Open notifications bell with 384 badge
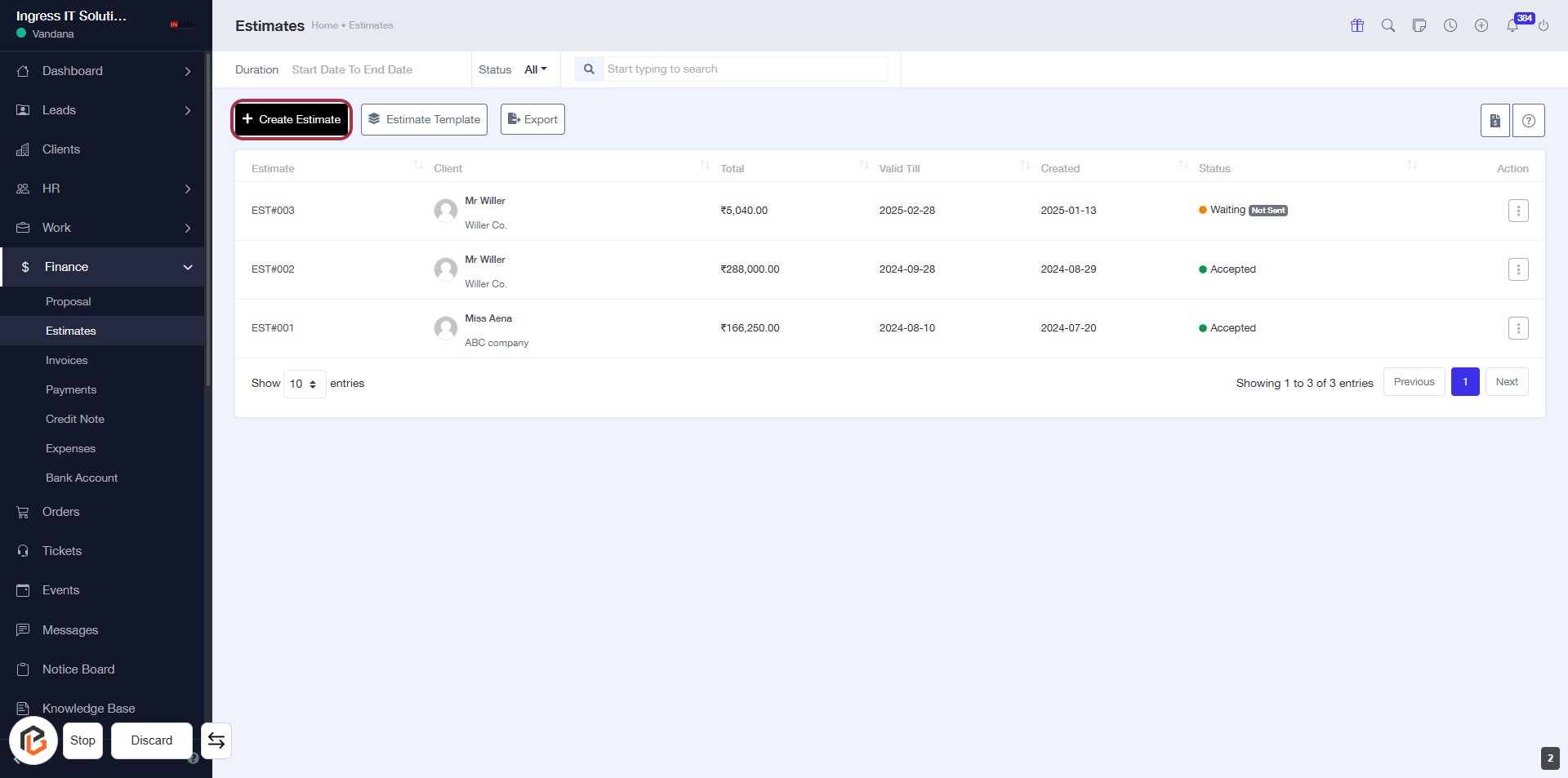This screenshot has height=778, width=1568. point(1513,25)
